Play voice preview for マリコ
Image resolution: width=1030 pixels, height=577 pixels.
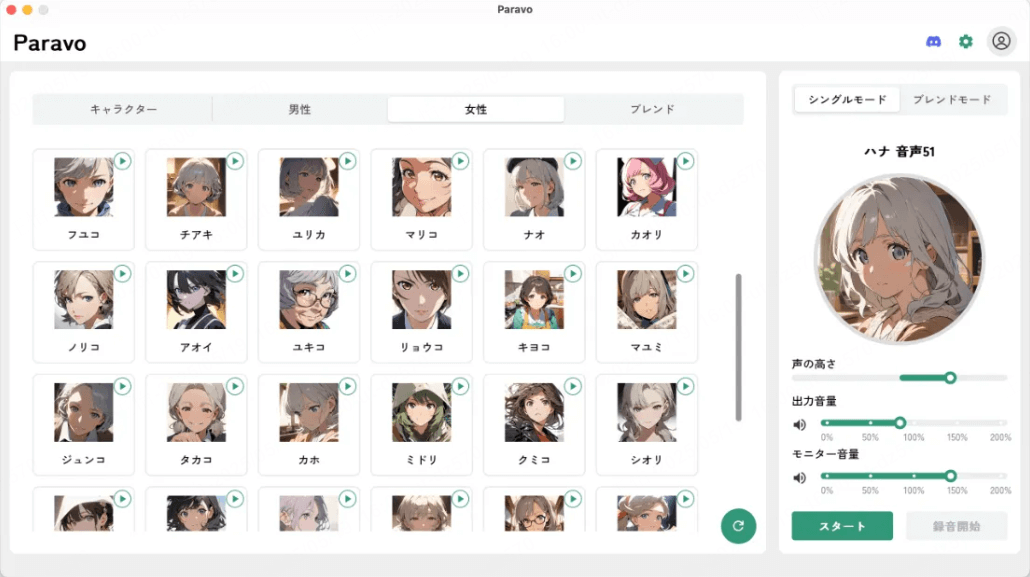tap(460, 161)
